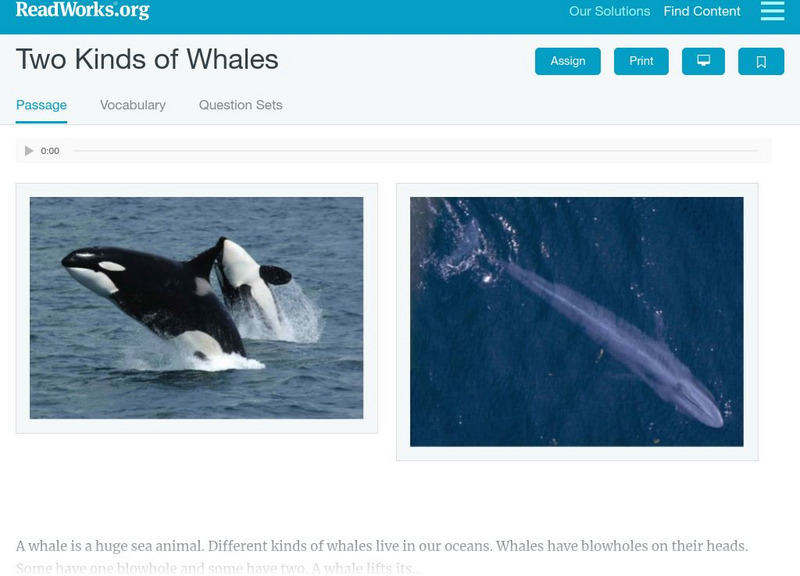Select the Passage tab
The width and height of the screenshot is (800, 576).
[41, 105]
